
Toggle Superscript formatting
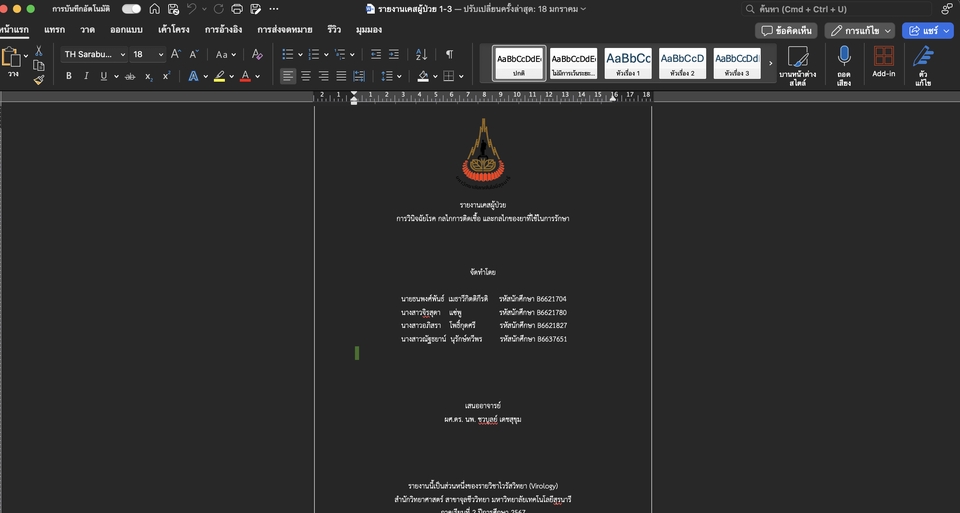click(166, 76)
